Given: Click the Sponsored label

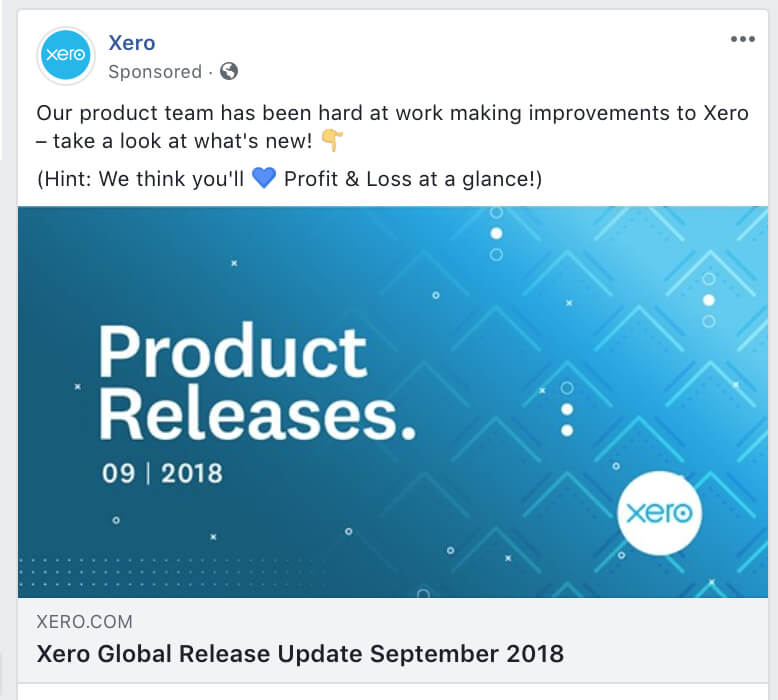Looking at the screenshot, I should (x=155, y=72).
